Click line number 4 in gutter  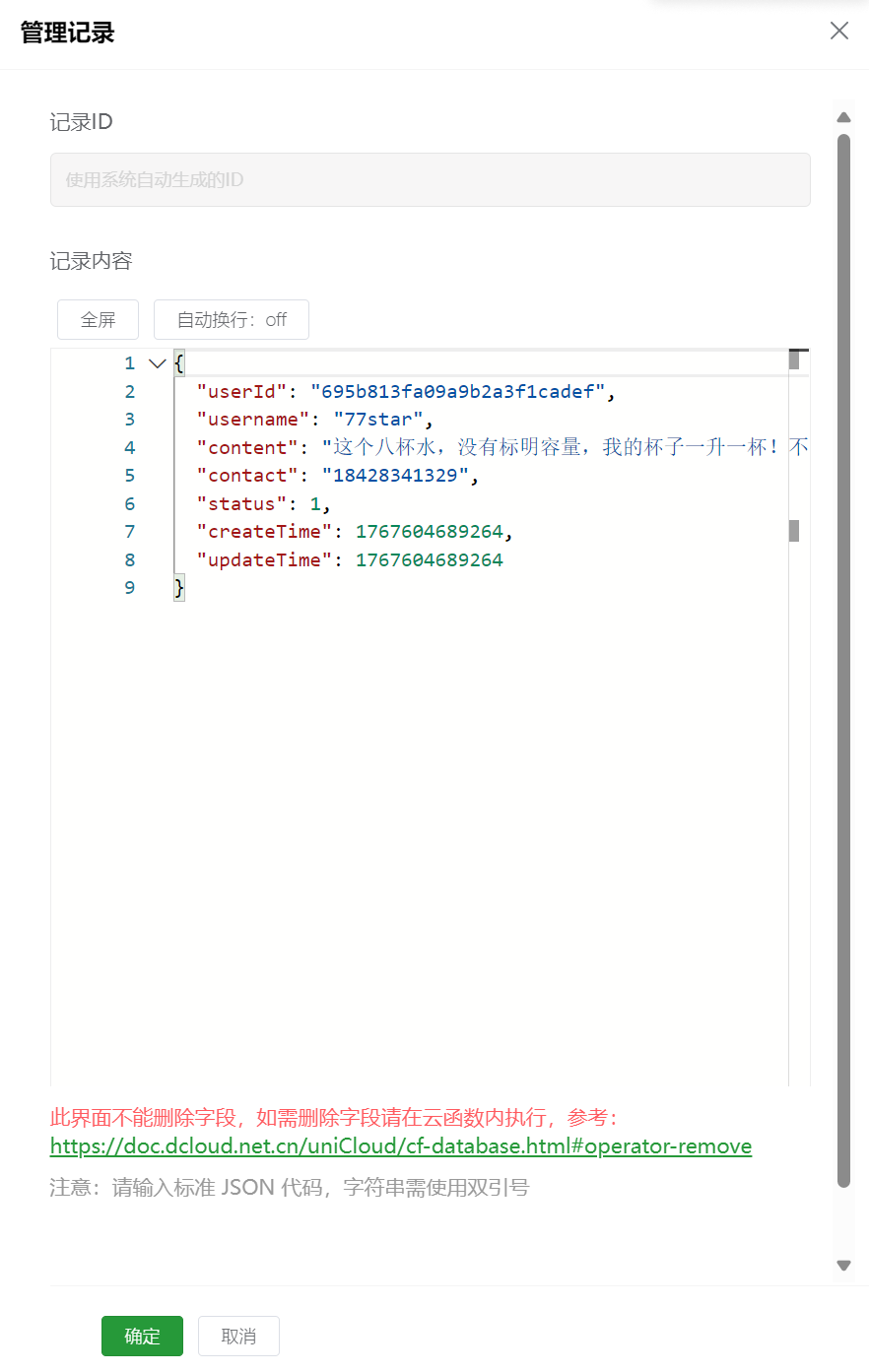(x=129, y=447)
